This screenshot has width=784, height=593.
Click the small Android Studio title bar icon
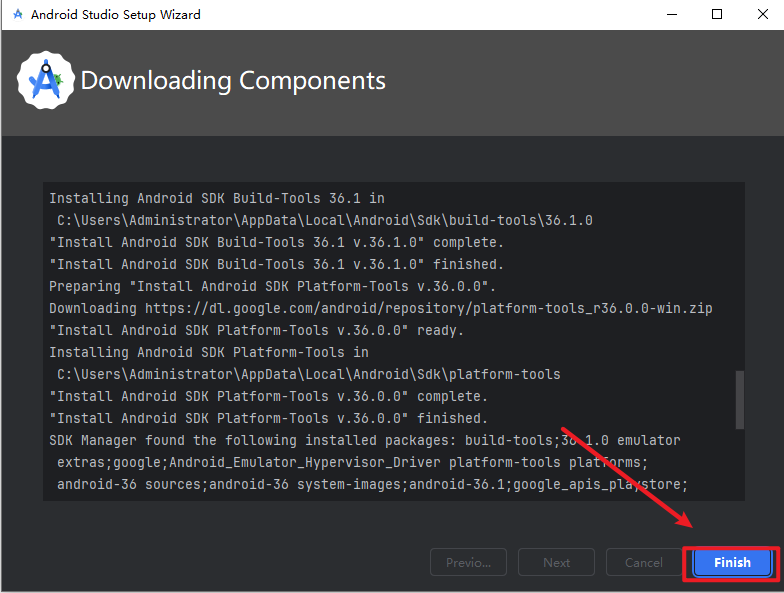pos(18,15)
